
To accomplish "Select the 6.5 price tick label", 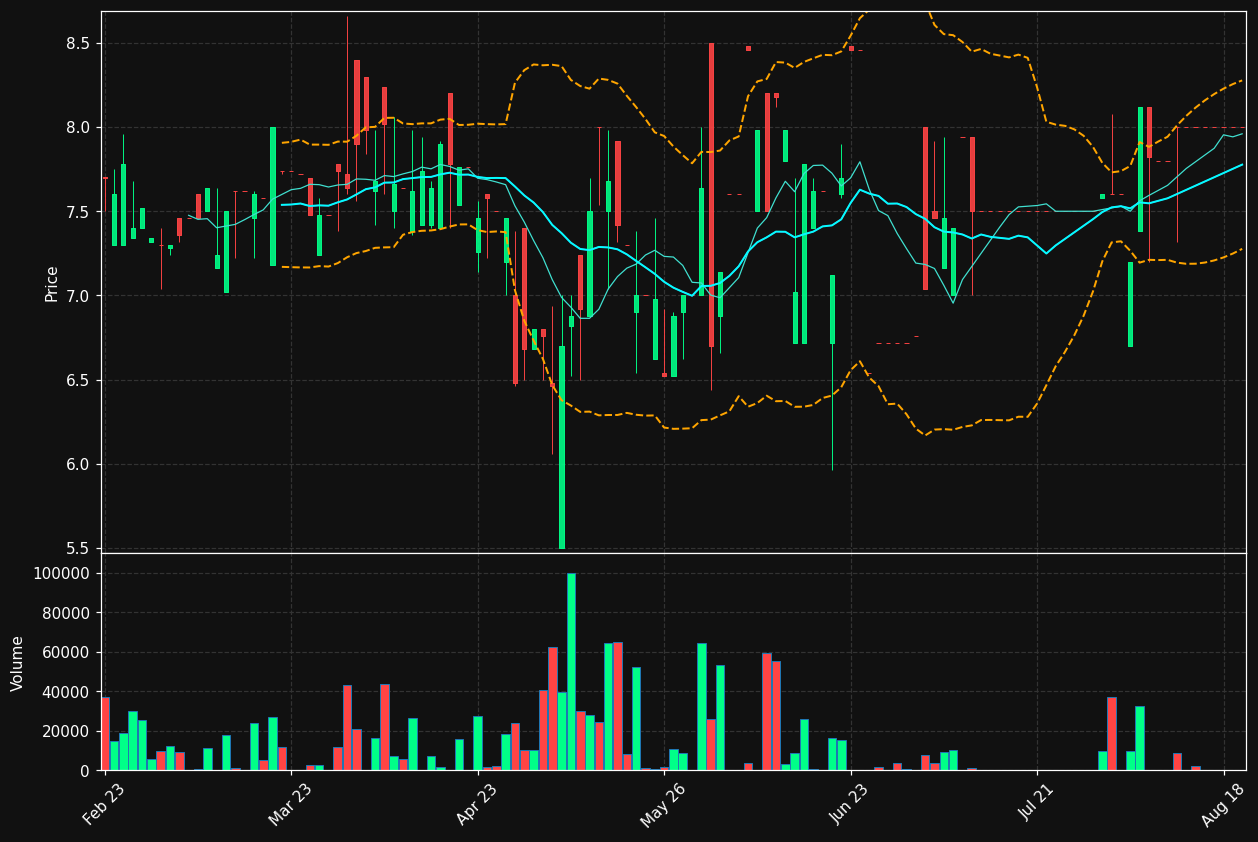I will click(78, 381).
